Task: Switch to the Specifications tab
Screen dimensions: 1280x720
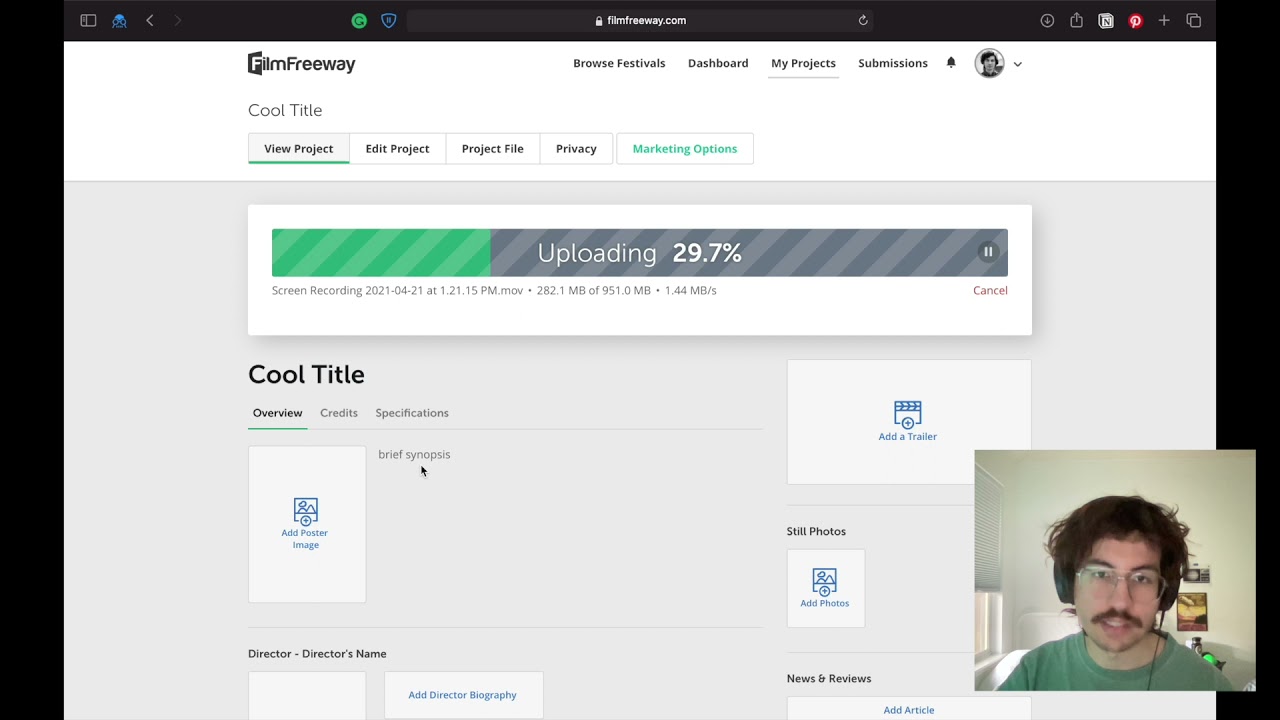Action: pyautogui.click(x=412, y=413)
